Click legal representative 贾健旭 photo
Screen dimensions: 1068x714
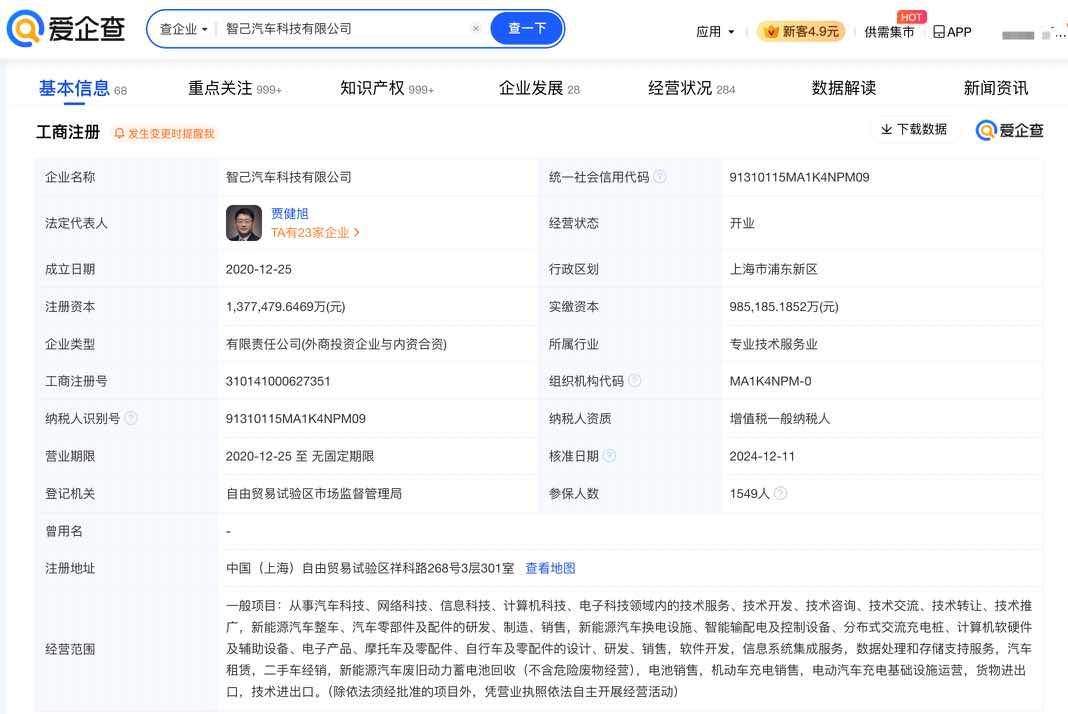click(244, 223)
